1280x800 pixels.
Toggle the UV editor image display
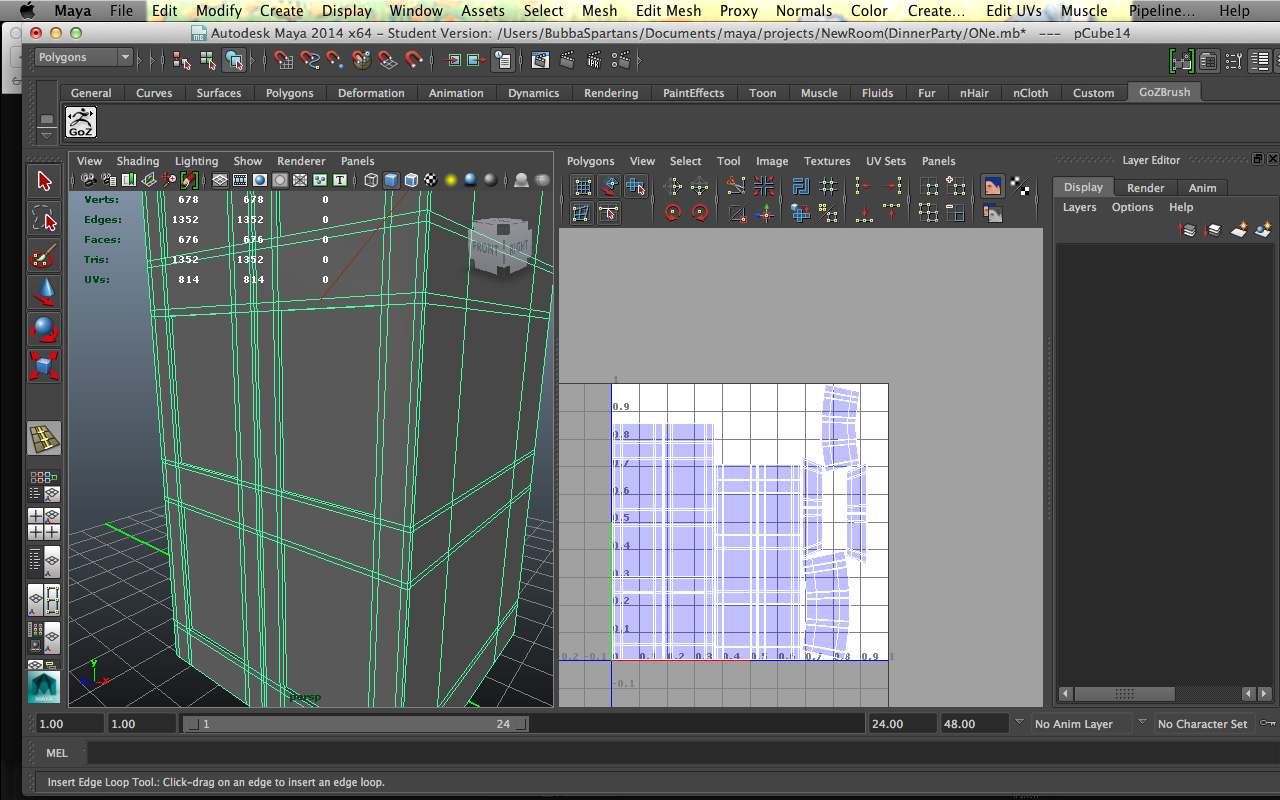[992, 186]
